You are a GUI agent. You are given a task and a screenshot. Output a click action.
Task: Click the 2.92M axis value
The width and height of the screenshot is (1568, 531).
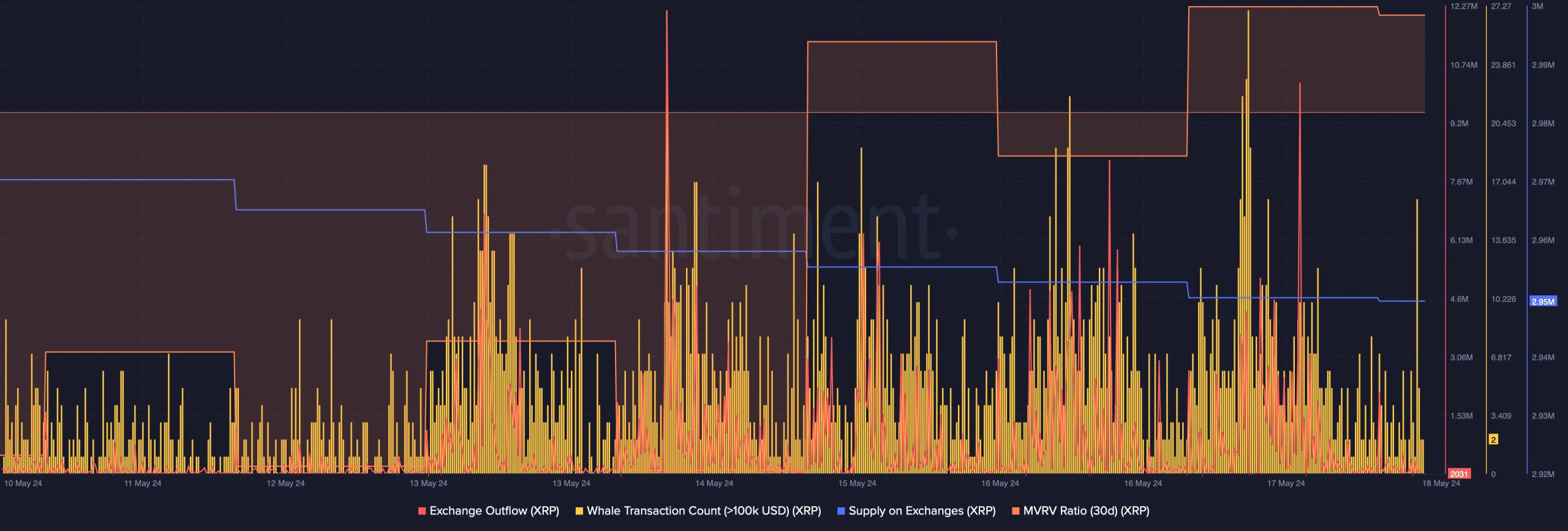(x=1543, y=474)
